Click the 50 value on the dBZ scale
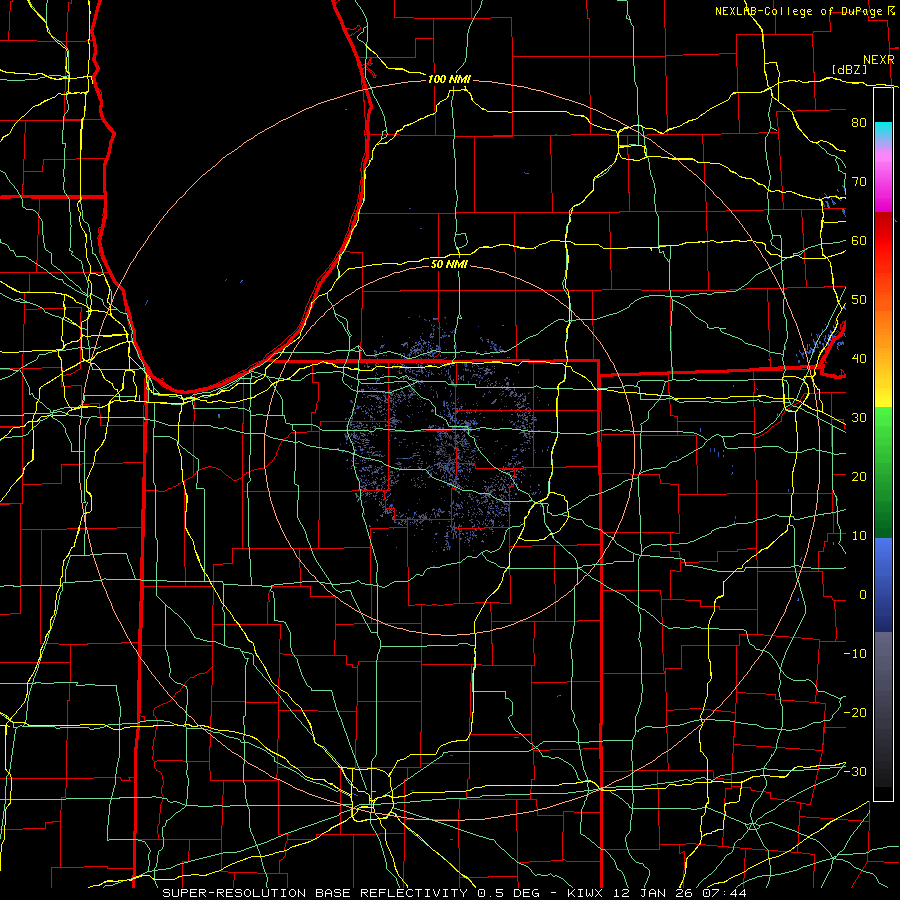The height and width of the screenshot is (900, 900). point(859,300)
